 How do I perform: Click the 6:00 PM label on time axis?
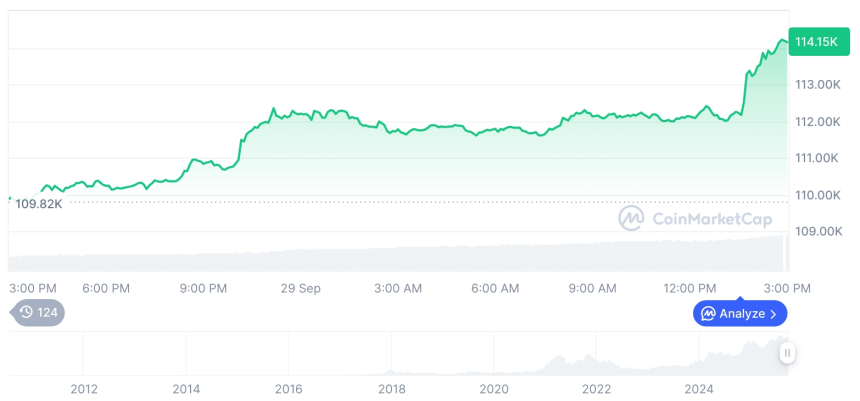[106, 288]
